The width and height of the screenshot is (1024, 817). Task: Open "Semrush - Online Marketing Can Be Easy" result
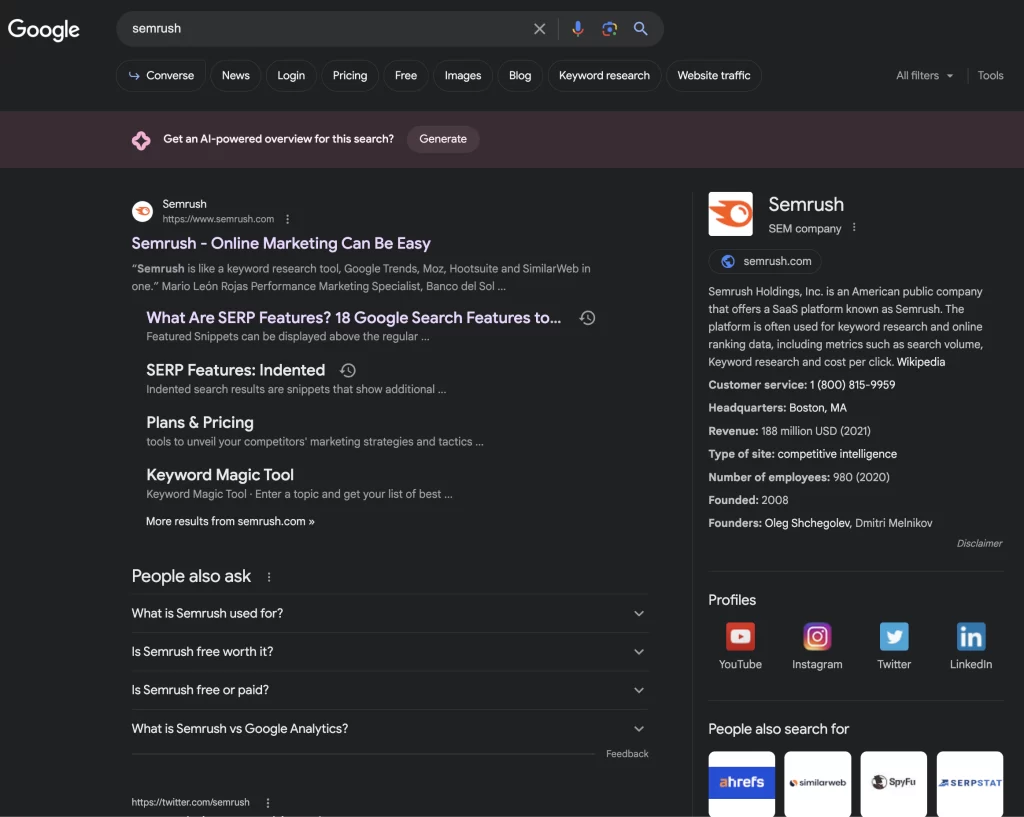[x=281, y=243]
